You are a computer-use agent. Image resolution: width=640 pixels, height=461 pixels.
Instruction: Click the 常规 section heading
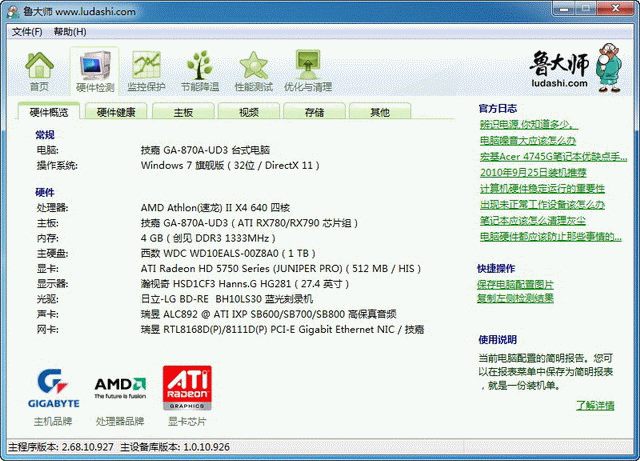tap(45, 135)
